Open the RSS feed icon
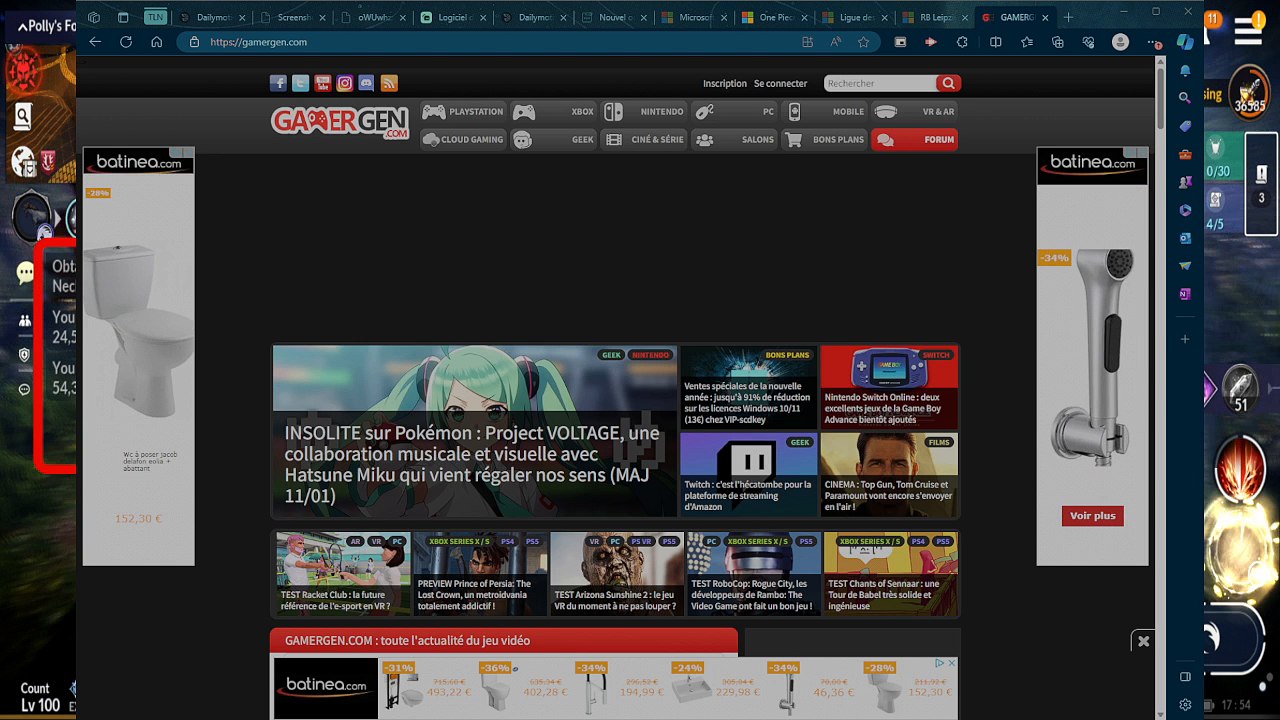1280x720 pixels. (x=389, y=83)
